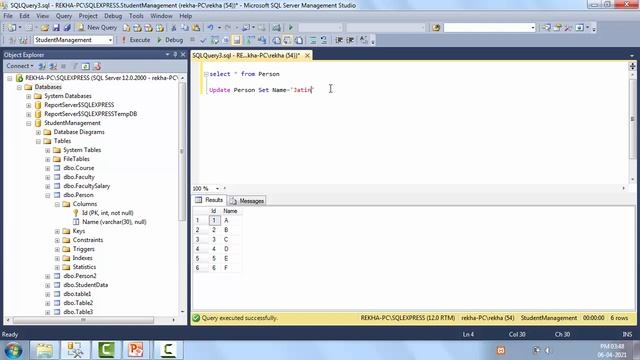Viewport: 640px width, 360px height.
Task: Click the Cancel Executing Query stop icon
Action: [x=192, y=40]
